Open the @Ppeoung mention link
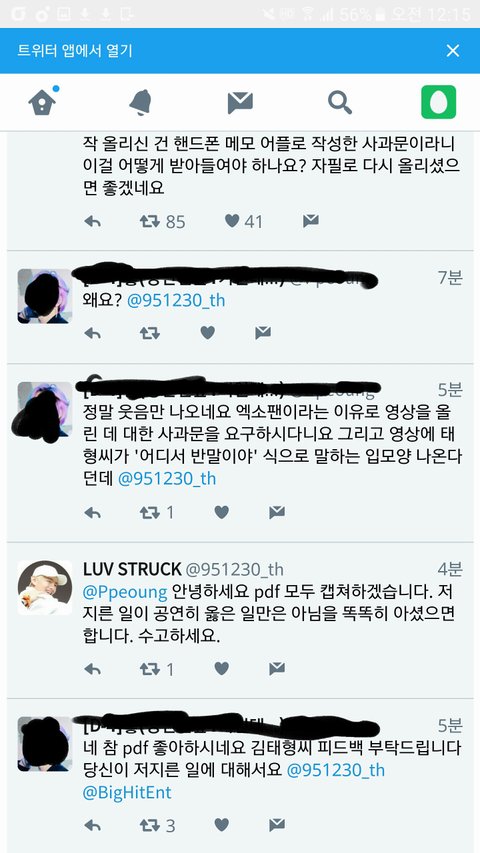The width and height of the screenshot is (480, 853). 125,592
